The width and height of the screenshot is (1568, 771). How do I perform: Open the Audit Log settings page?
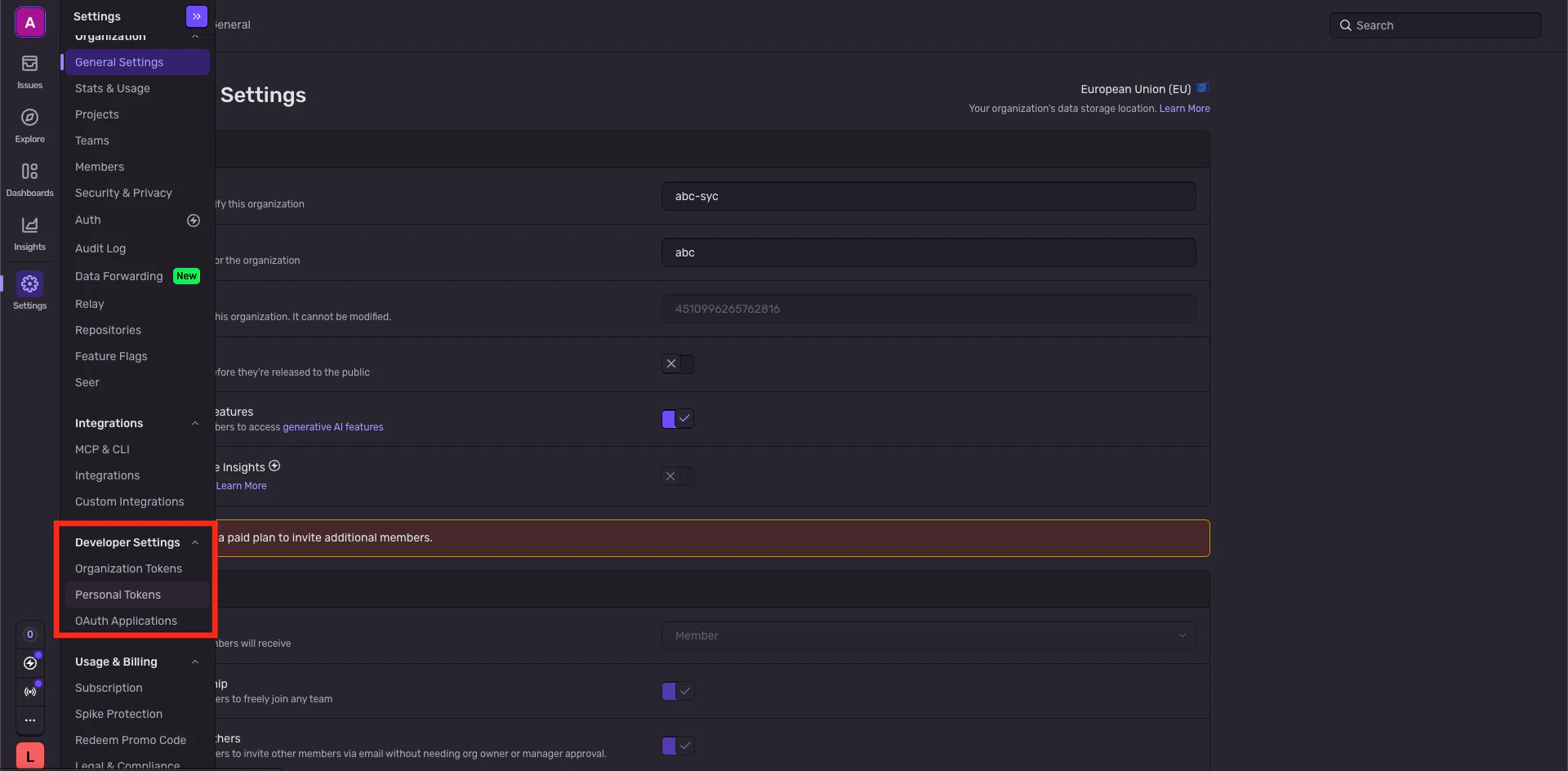100,248
